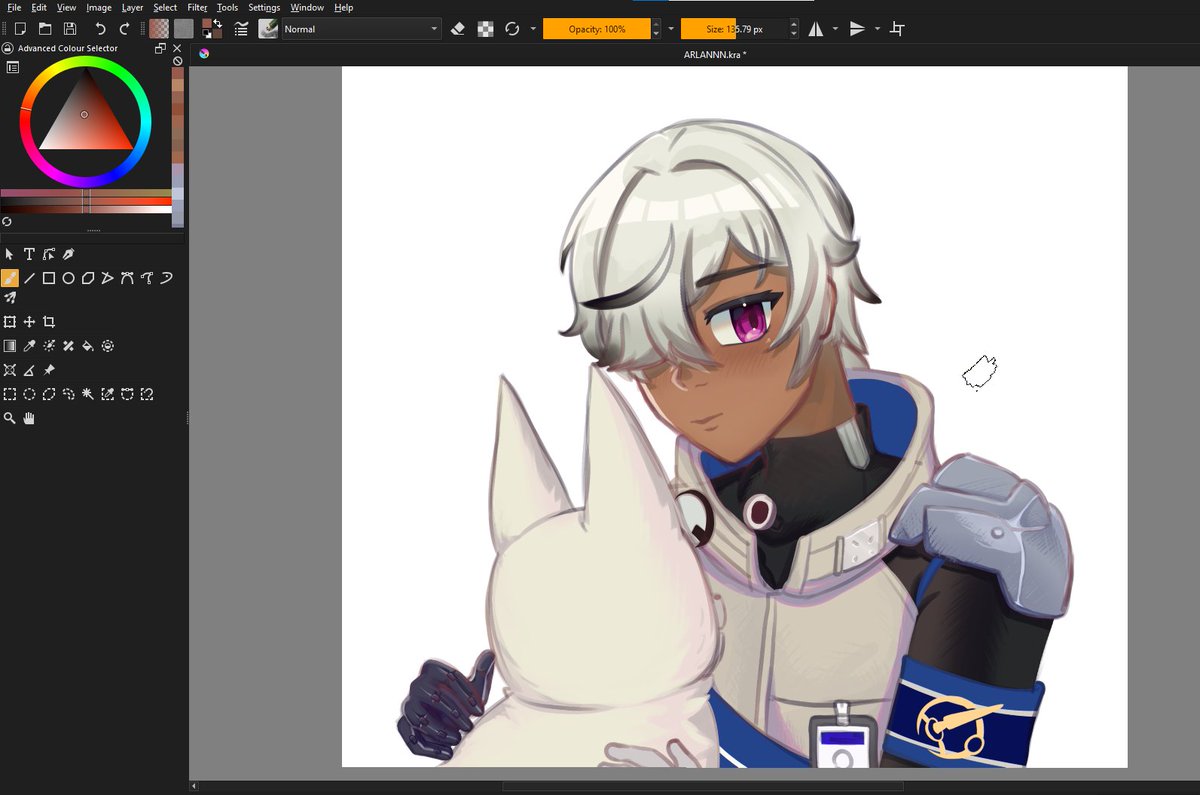Viewport: 1200px width, 795px height.
Task: Redo the last undone action
Action: coord(125,29)
